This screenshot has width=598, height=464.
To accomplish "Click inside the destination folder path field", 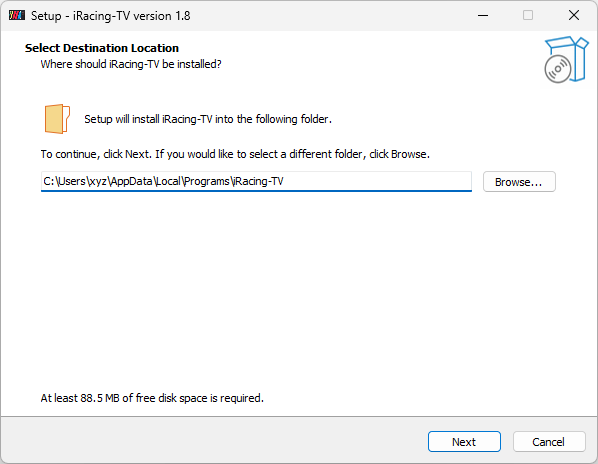I will (x=256, y=181).
